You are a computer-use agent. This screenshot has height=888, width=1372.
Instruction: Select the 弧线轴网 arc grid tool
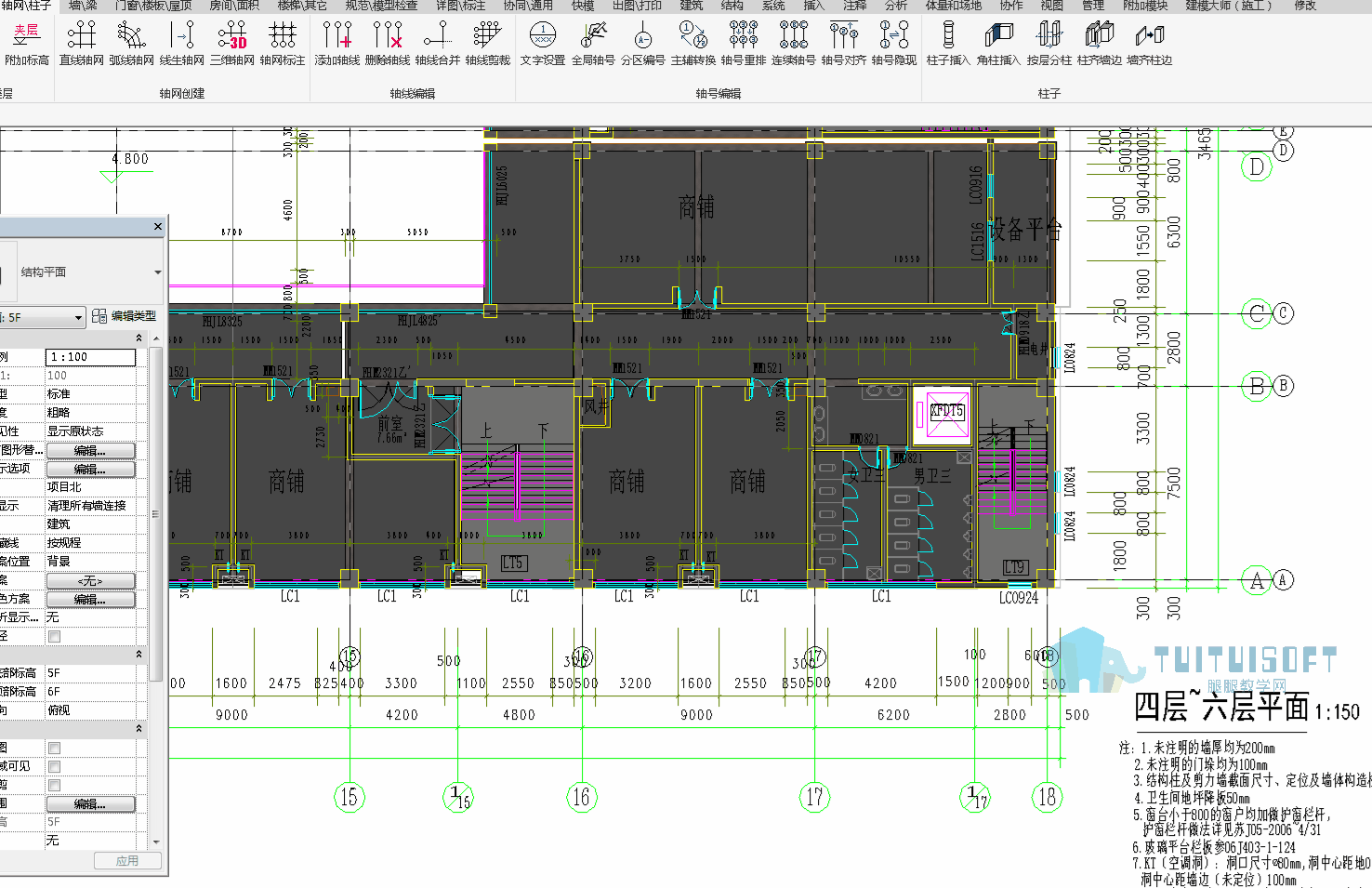pos(131,43)
